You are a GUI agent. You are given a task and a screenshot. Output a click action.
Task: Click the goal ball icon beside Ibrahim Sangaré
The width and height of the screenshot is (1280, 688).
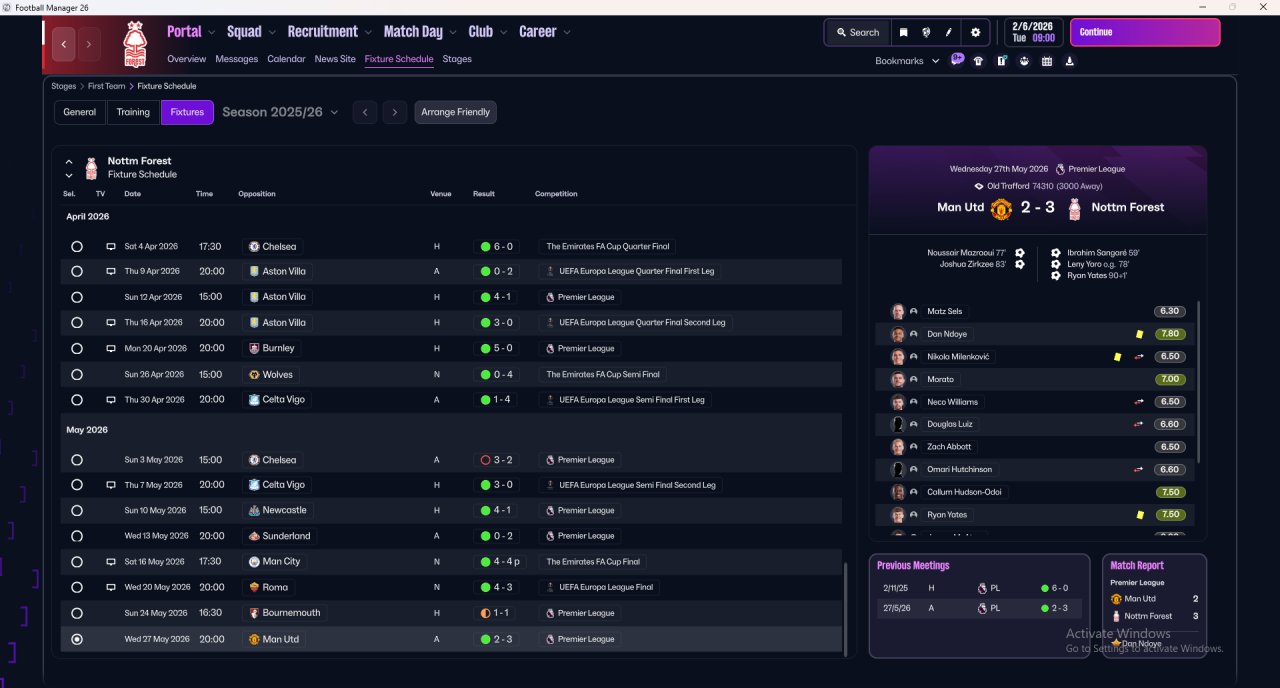[1056, 253]
